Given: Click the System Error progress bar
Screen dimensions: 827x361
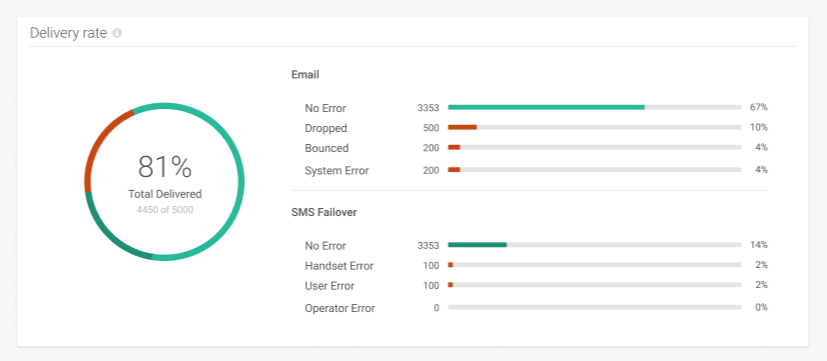Looking at the screenshot, I should pyautogui.click(x=594, y=169).
